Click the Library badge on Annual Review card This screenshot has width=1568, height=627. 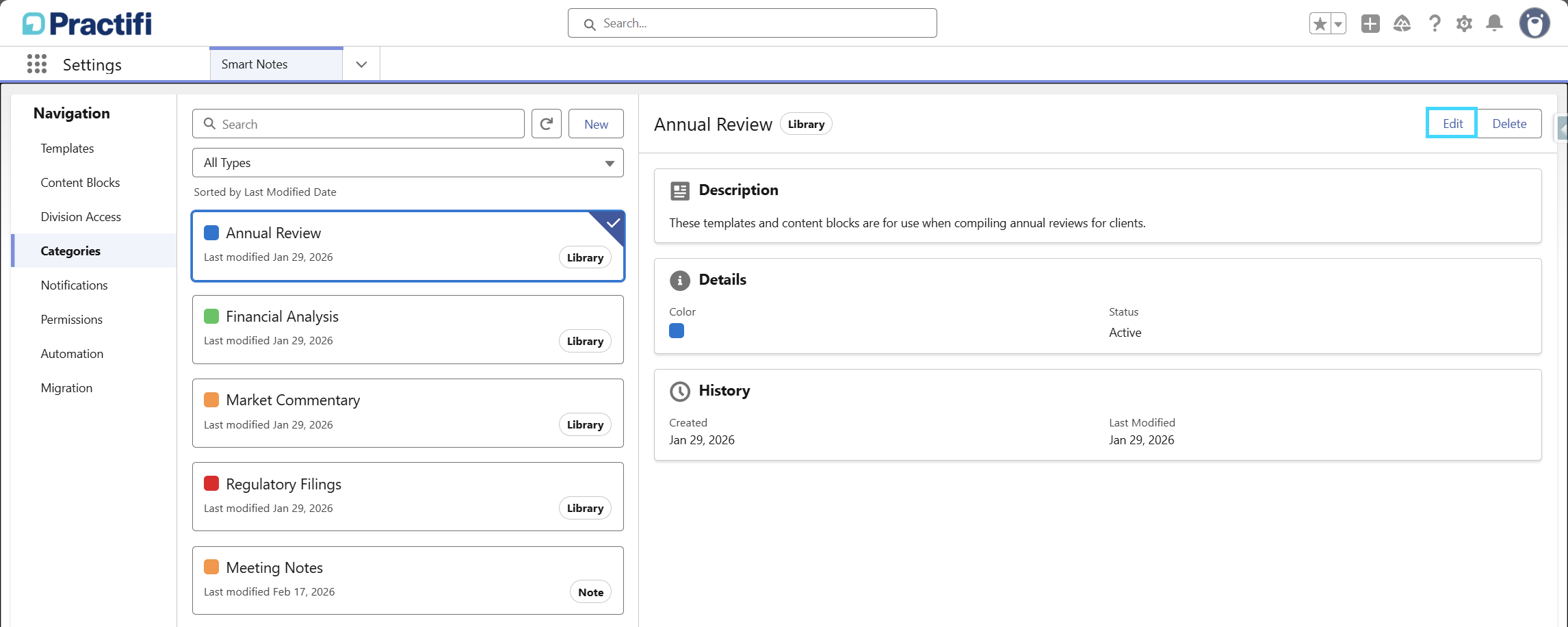click(x=585, y=257)
